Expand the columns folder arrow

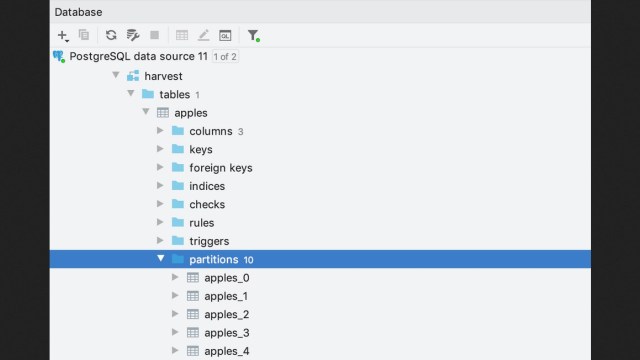pos(160,131)
